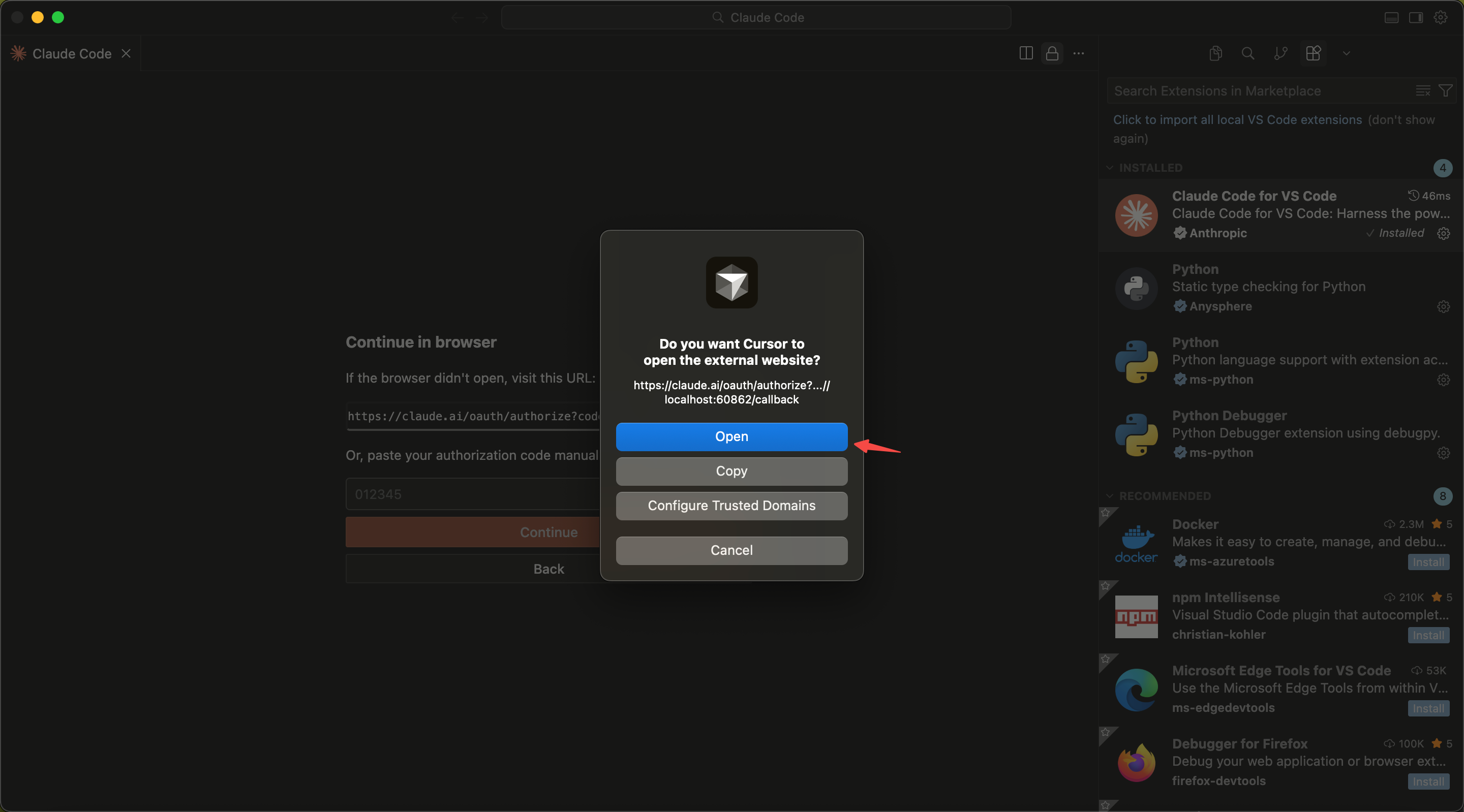Click the Claude Code extension logo icon
Image resolution: width=1464 pixels, height=812 pixels.
pyautogui.click(x=1136, y=215)
